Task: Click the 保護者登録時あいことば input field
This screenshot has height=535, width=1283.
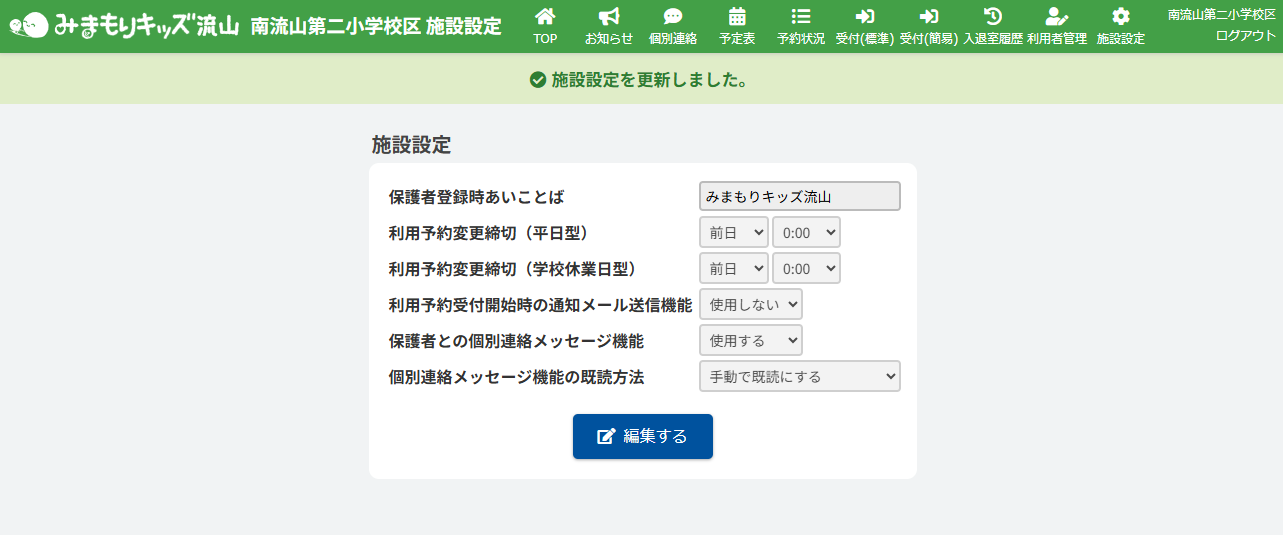Action: point(799,196)
